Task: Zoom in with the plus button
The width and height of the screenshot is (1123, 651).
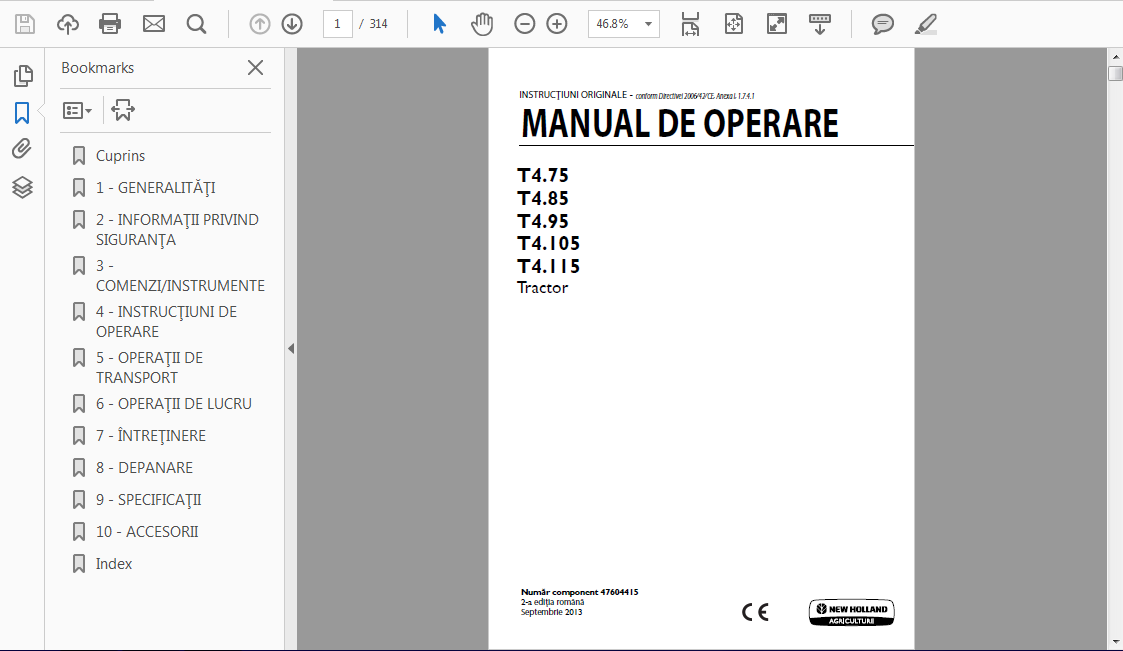Action: 556,24
